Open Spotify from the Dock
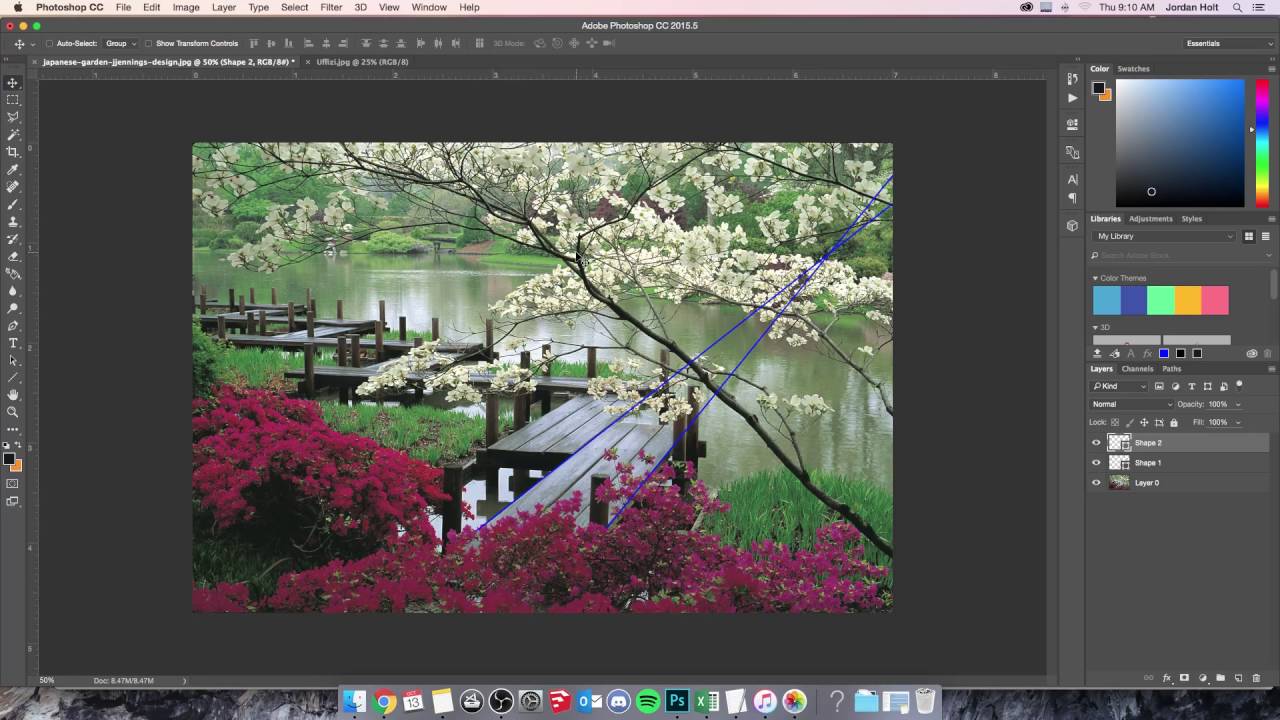Viewport: 1280px width, 720px height. point(647,701)
